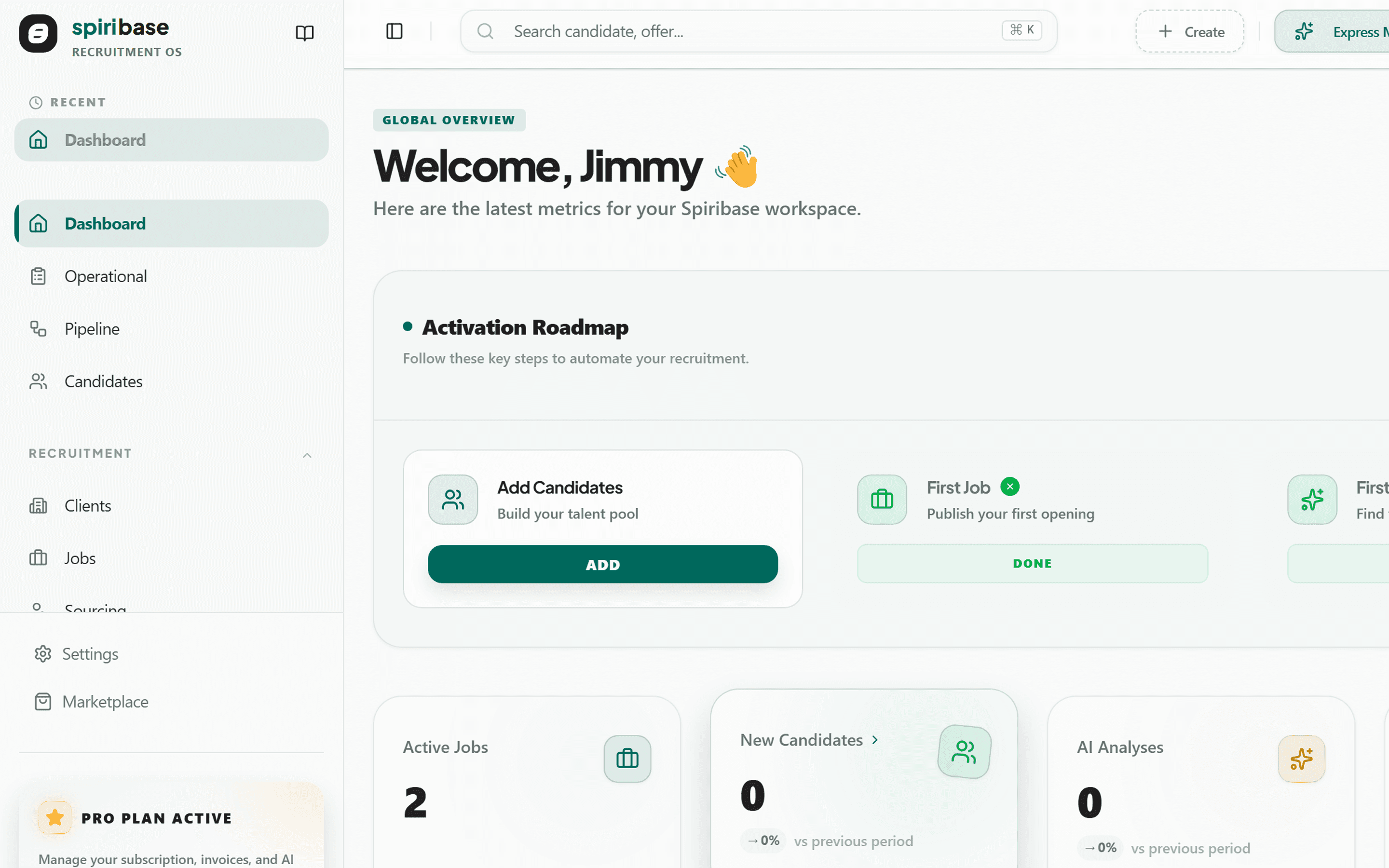
Task: Click 'Publish your first opening' text
Action: 1010,514
